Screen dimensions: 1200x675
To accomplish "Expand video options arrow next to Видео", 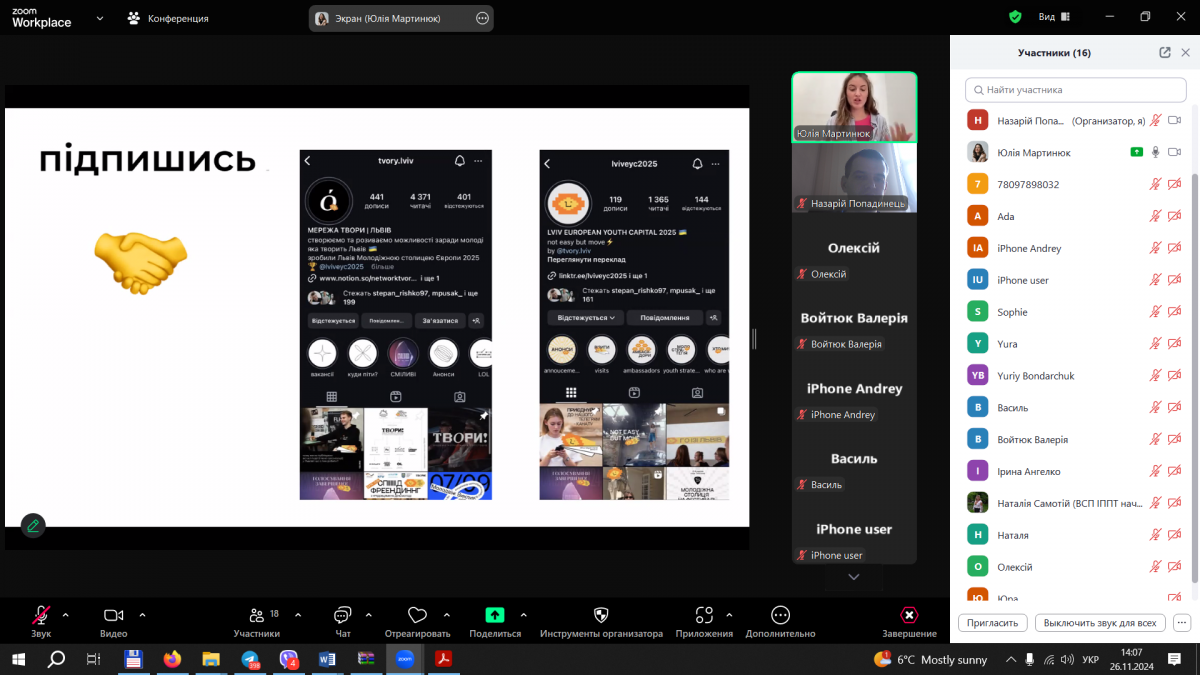I will tap(142, 614).
